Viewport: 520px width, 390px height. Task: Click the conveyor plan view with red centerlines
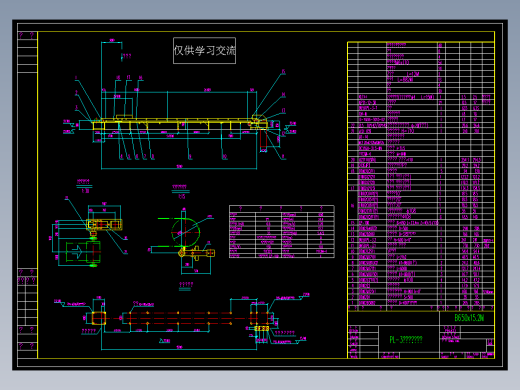(x=182, y=321)
